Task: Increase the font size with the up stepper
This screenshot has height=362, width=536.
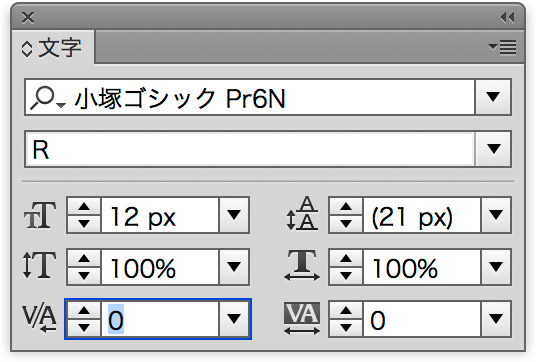Action: 84,206
